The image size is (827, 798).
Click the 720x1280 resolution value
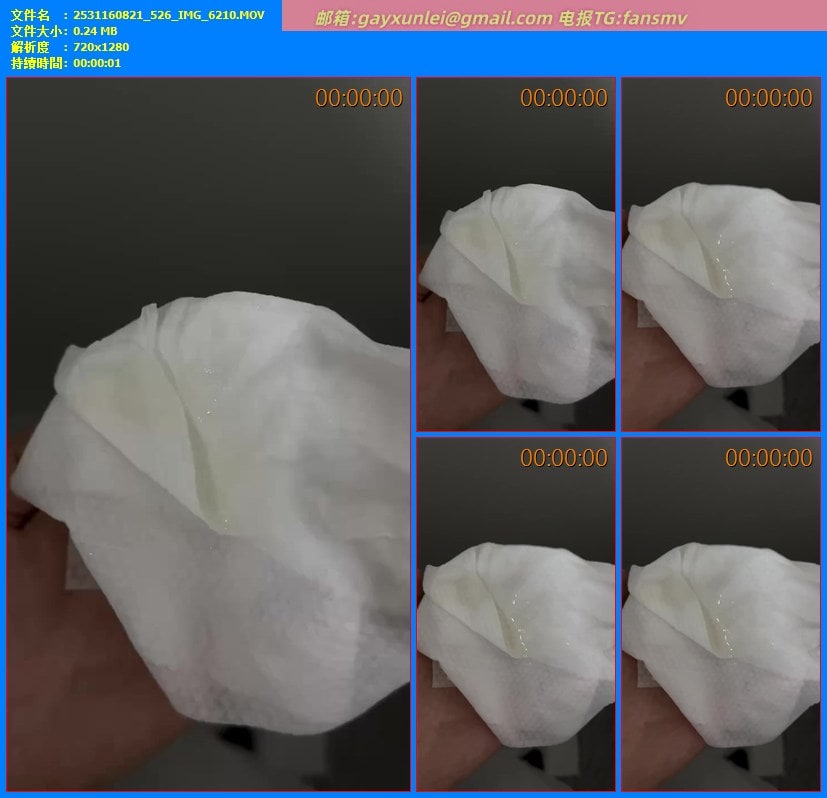tap(101, 47)
